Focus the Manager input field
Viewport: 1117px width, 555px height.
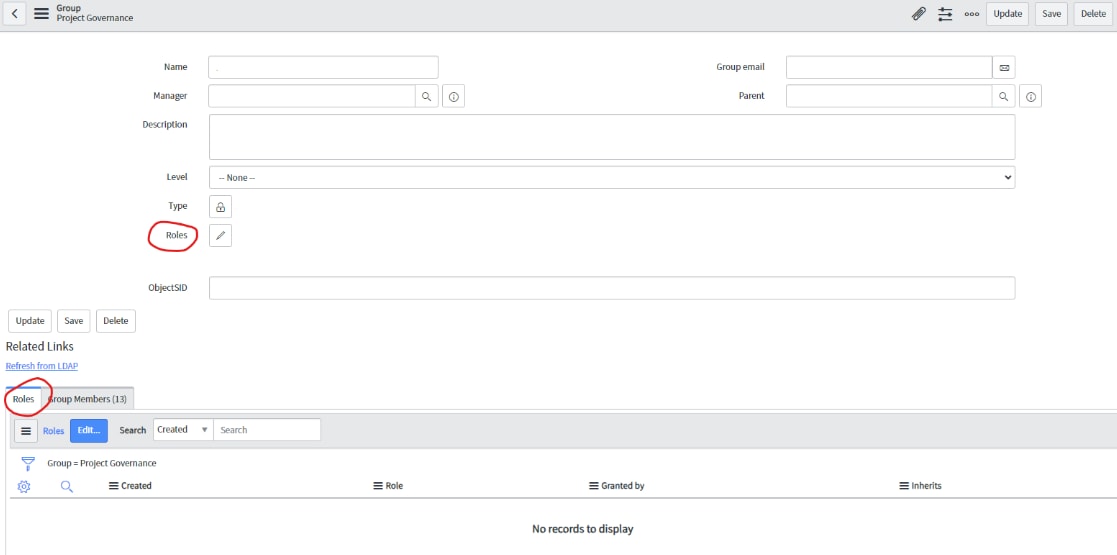click(x=312, y=96)
